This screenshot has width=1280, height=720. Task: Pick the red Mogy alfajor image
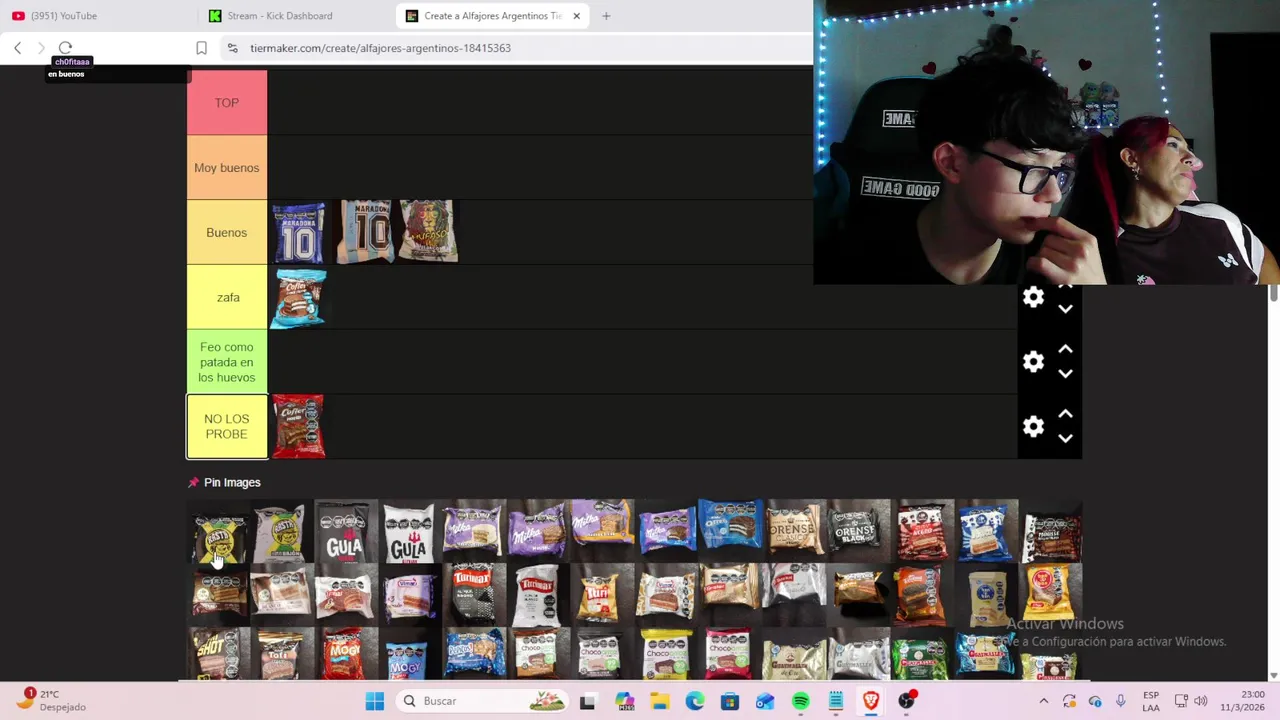pos(344,655)
